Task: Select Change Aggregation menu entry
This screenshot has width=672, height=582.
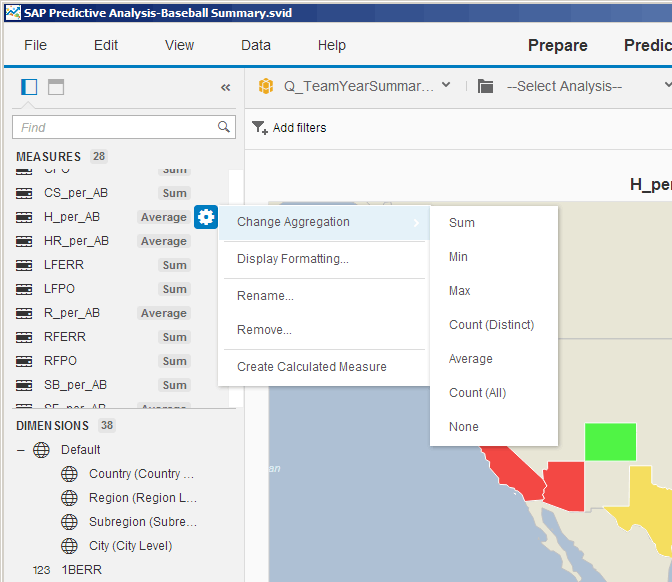Action: 324,222
